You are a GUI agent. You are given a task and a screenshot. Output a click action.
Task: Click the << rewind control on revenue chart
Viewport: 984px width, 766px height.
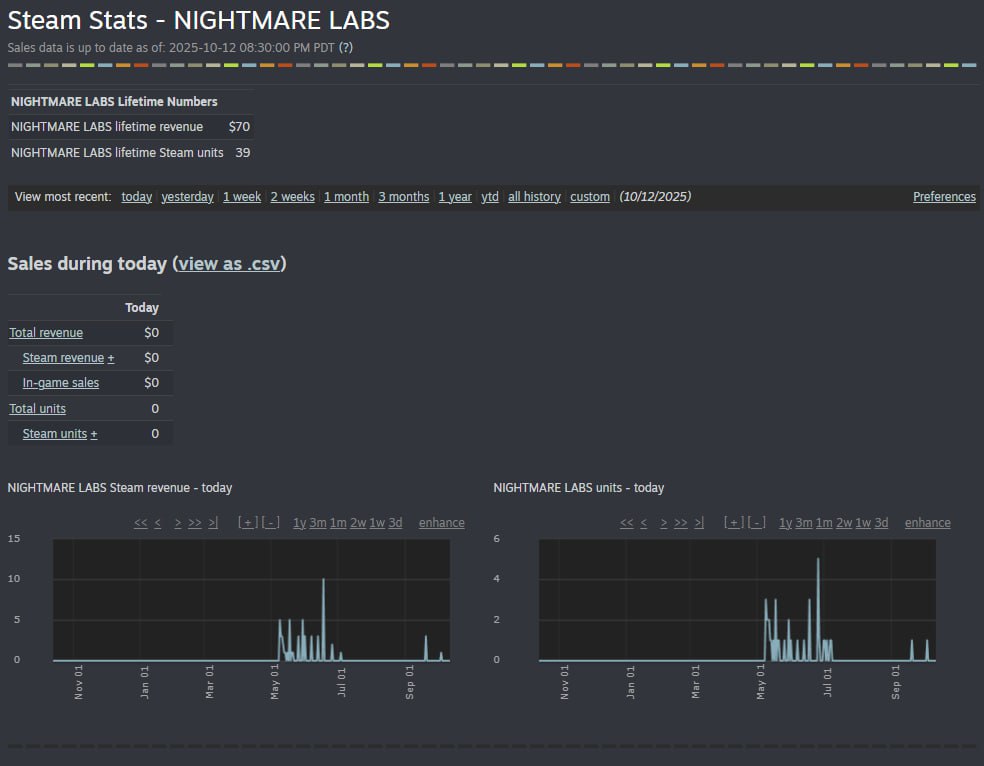pos(140,523)
